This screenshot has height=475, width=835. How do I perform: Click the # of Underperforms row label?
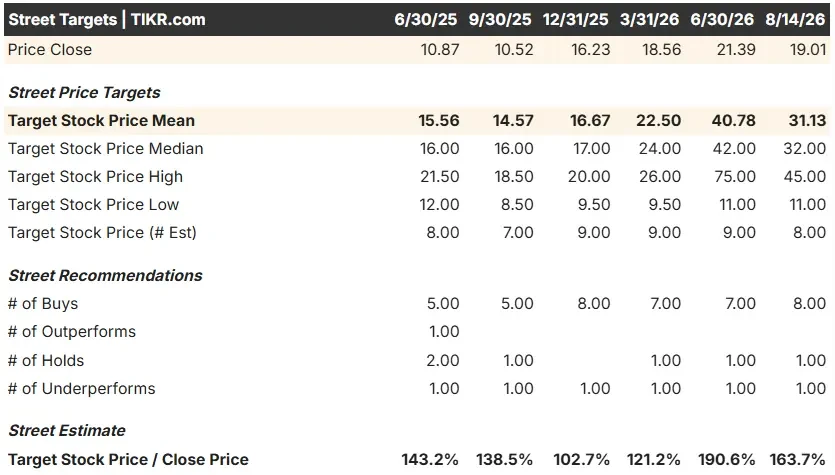(x=81, y=389)
